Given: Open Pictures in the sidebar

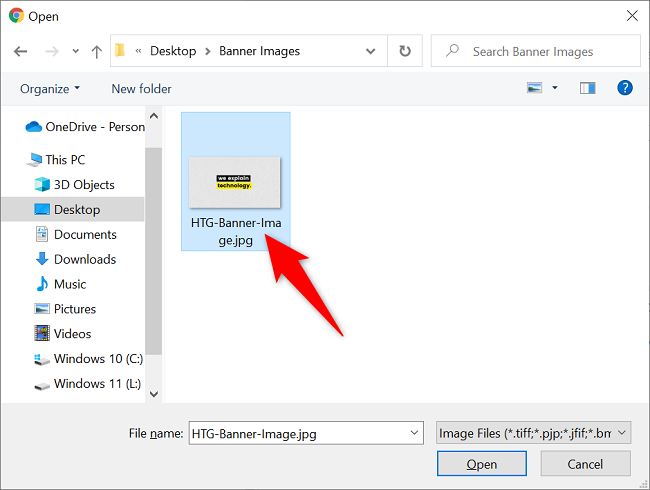Looking at the screenshot, I should coord(65,309).
